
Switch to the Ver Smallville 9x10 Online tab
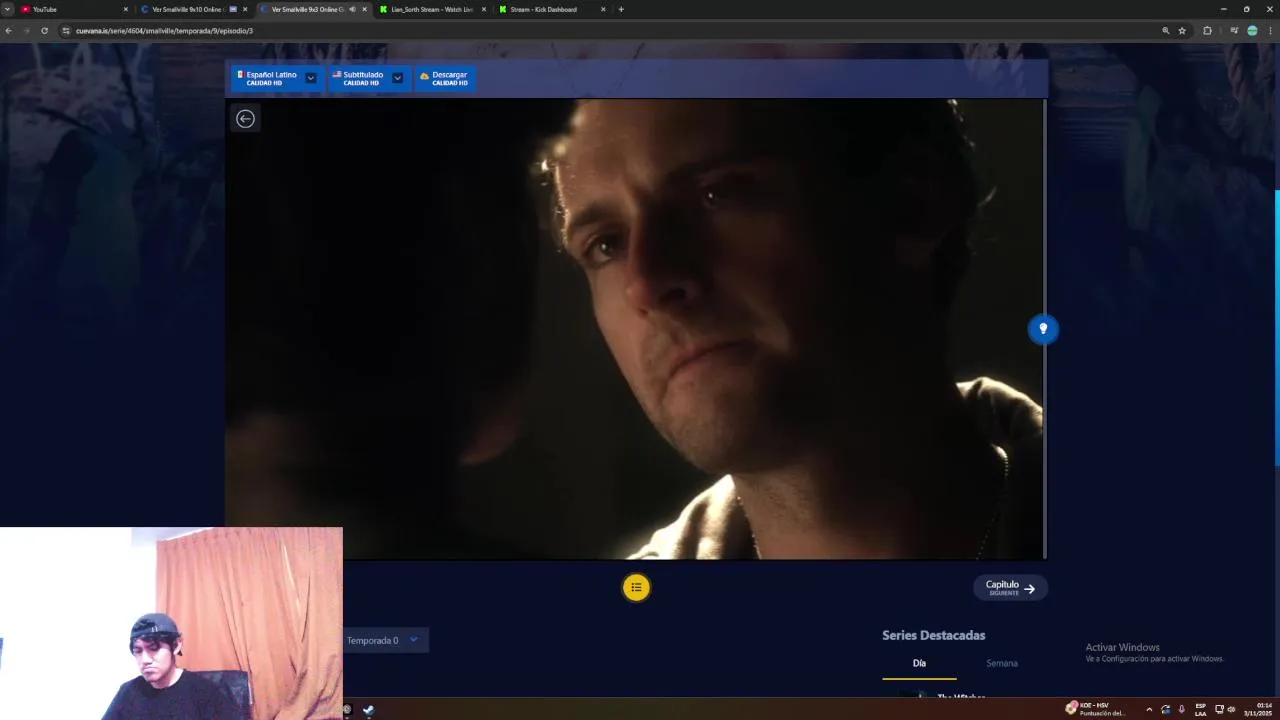(x=193, y=9)
